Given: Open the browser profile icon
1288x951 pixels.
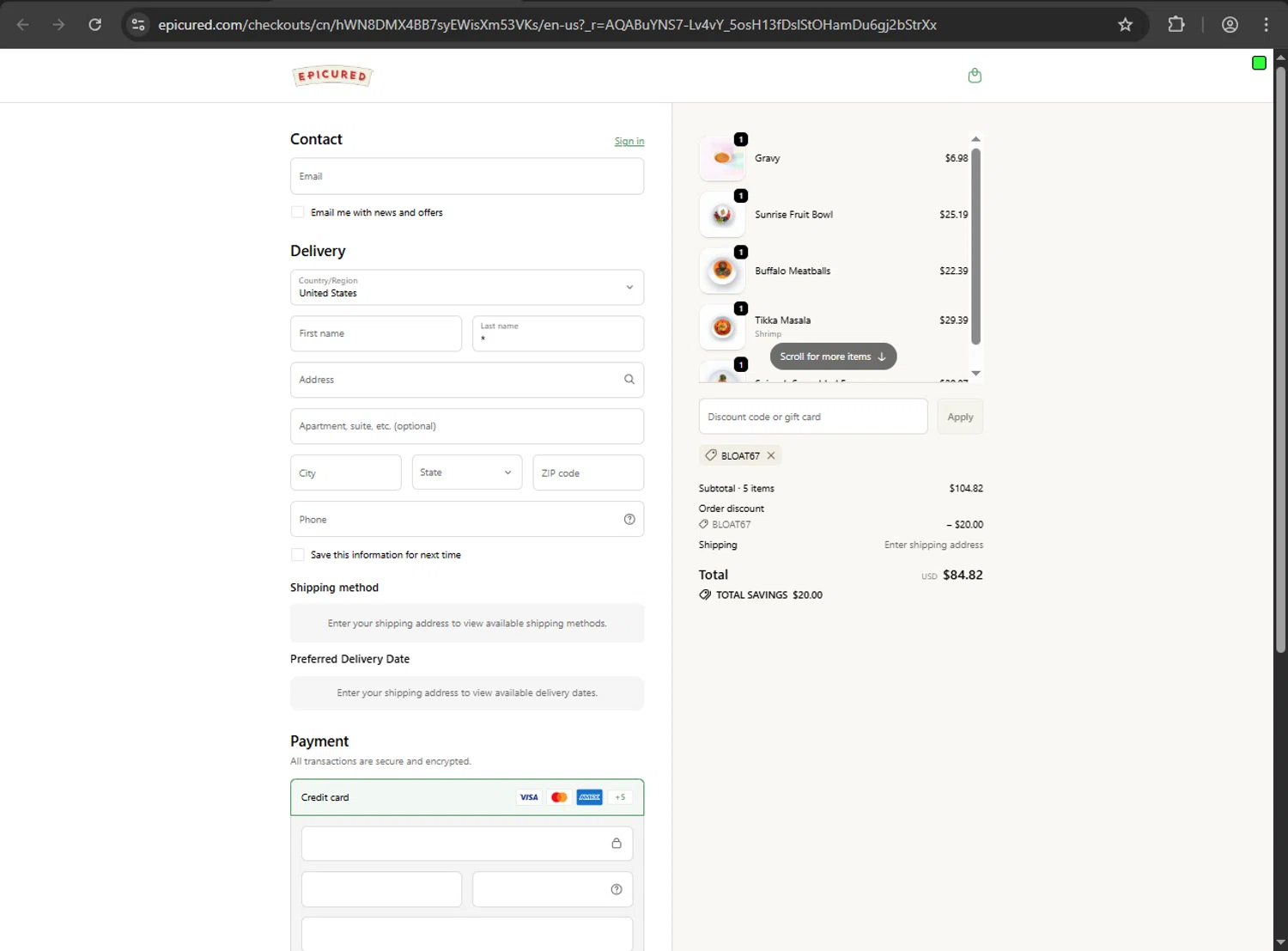Looking at the screenshot, I should [x=1230, y=24].
